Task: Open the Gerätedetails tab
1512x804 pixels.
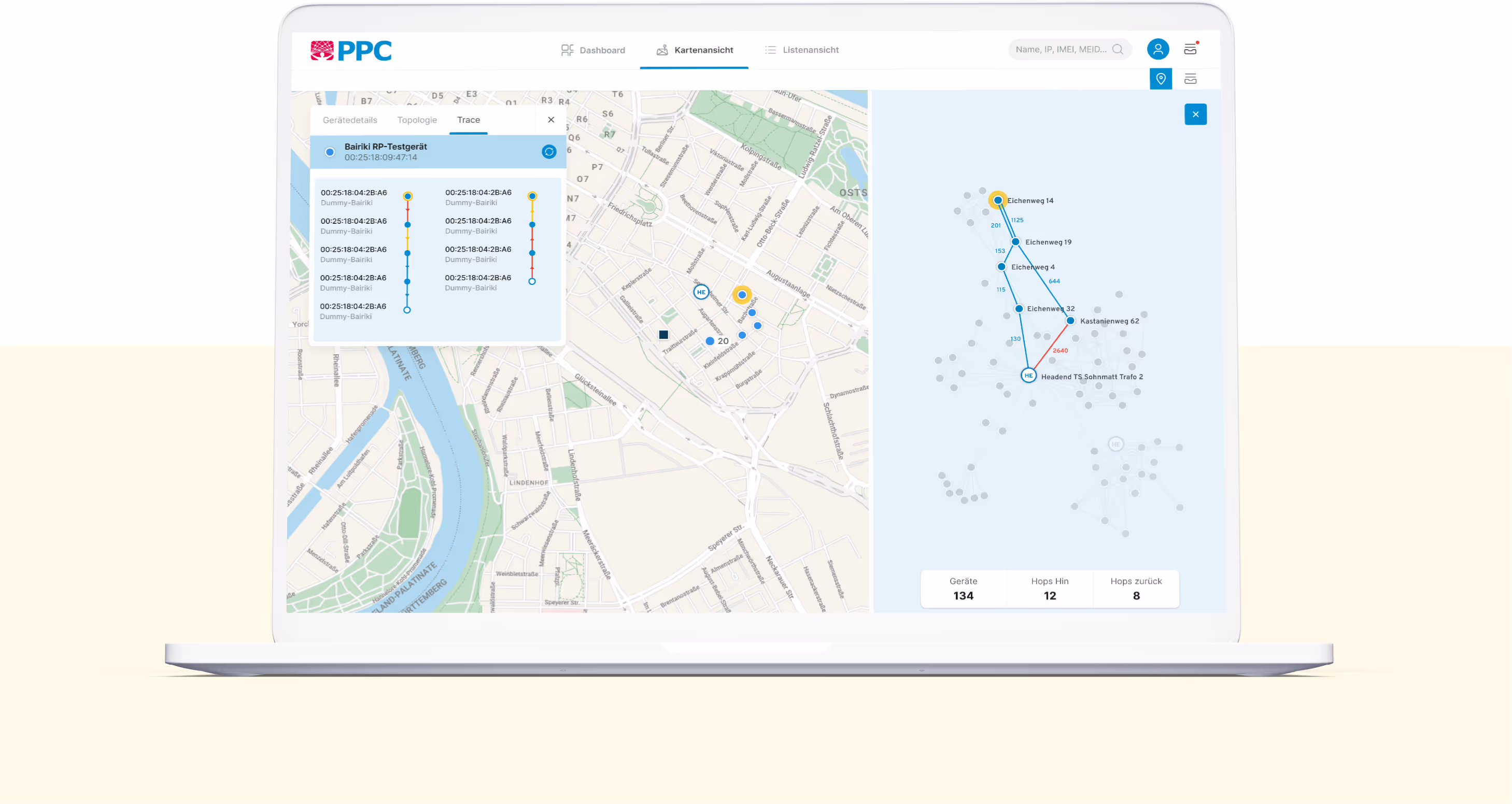Action: [350, 120]
